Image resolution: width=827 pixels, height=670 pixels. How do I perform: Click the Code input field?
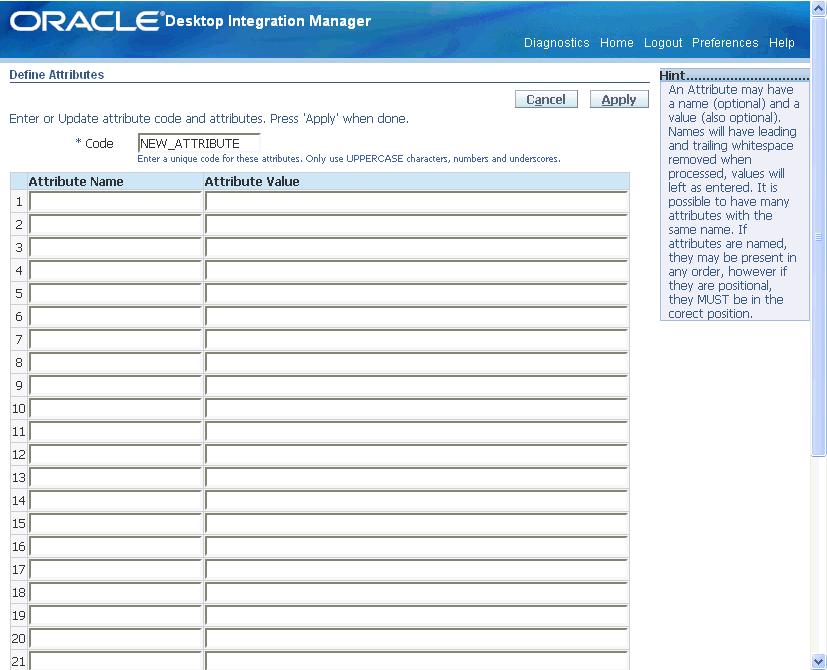[x=197, y=143]
